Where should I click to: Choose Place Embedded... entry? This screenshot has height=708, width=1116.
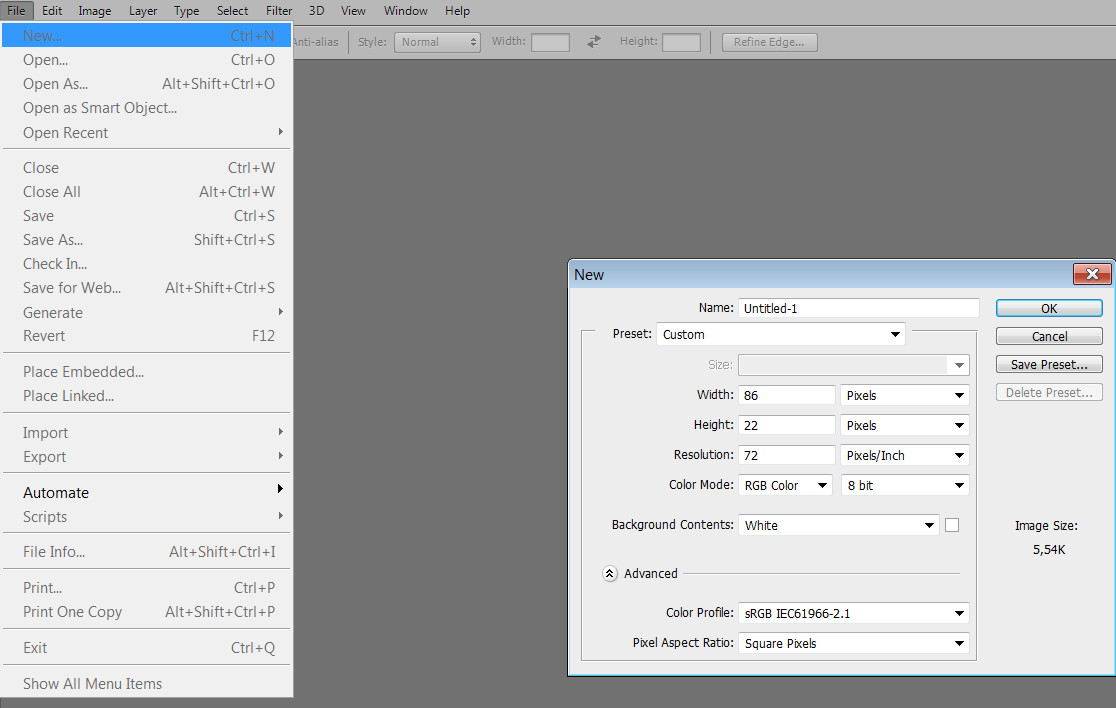click(147, 371)
